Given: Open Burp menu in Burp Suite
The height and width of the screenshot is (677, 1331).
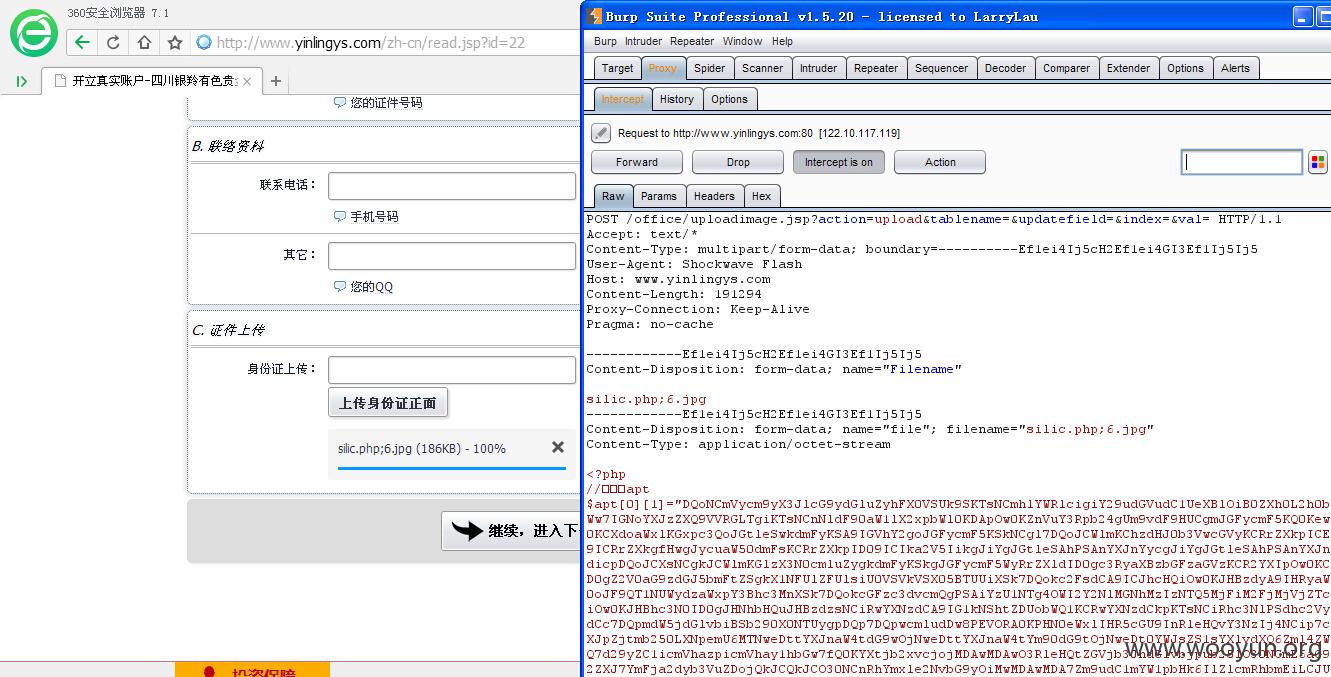Looking at the screenshot, I should coord(605,41).
